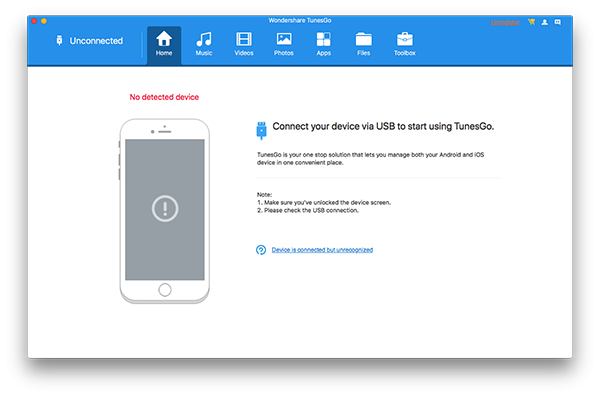The width and height of the screenshot is (600, 397).
Task: Click the Unregister link
Action: pyautogui.click(x=505, y=22)
